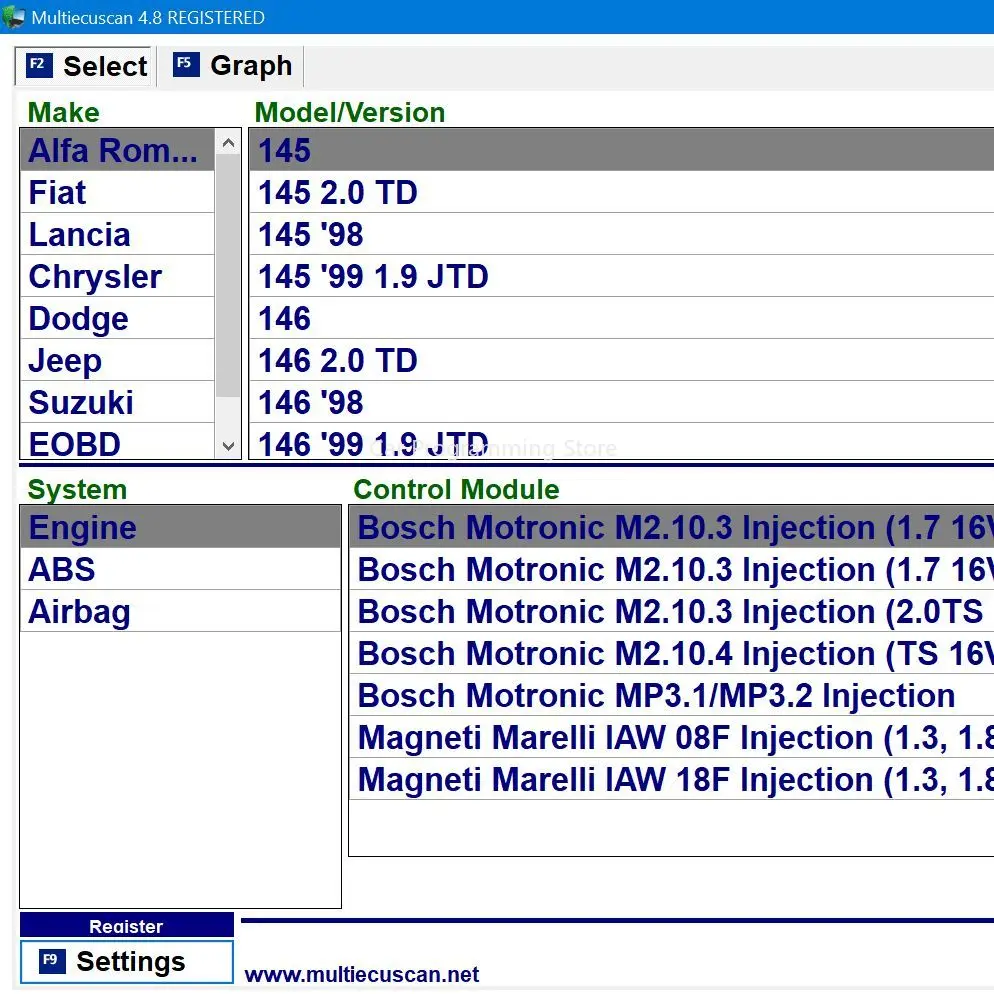Choose Bosch Motronic M2.10.4 Injection (TS 16V)
The image size is (994, 994).
pyautogui.click(x=671, y=653)
